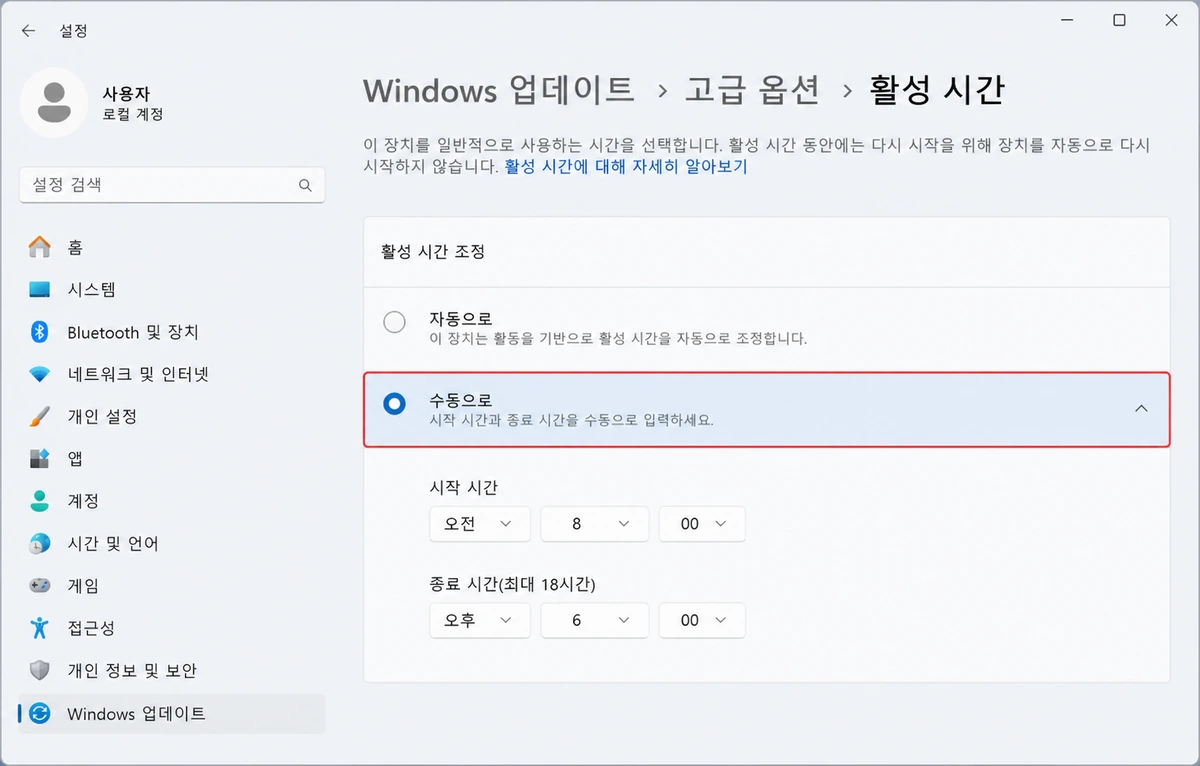Click the 홈 house icon
Screen dimensions: 1200x766
pos(39,247)
